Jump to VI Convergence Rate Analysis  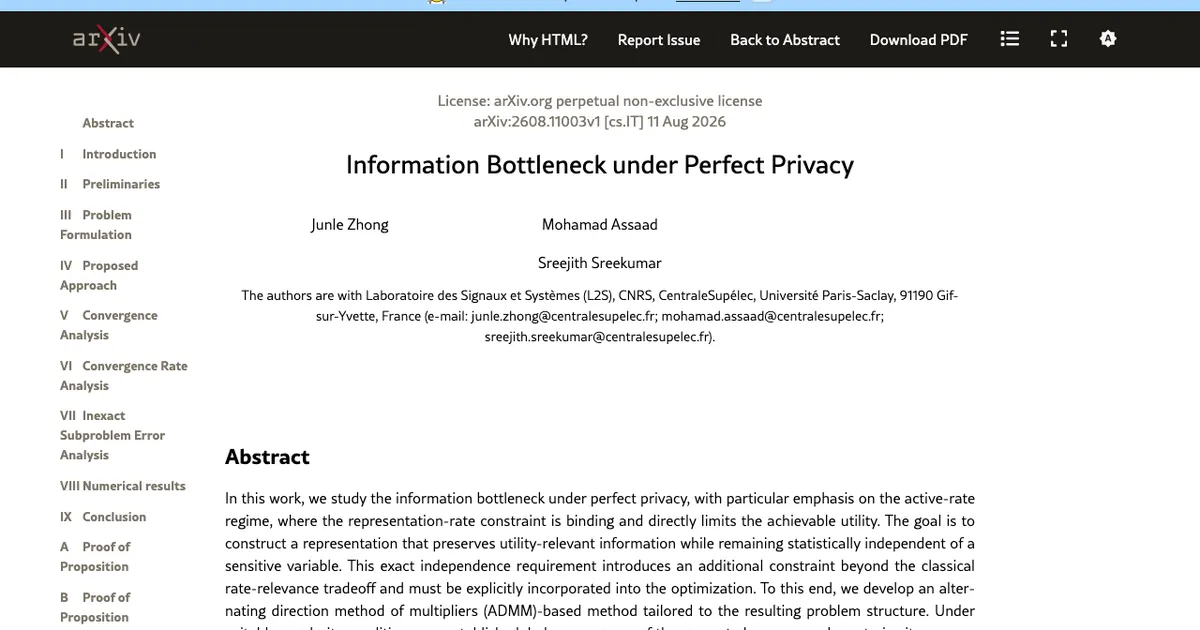(x=124, y=375)
